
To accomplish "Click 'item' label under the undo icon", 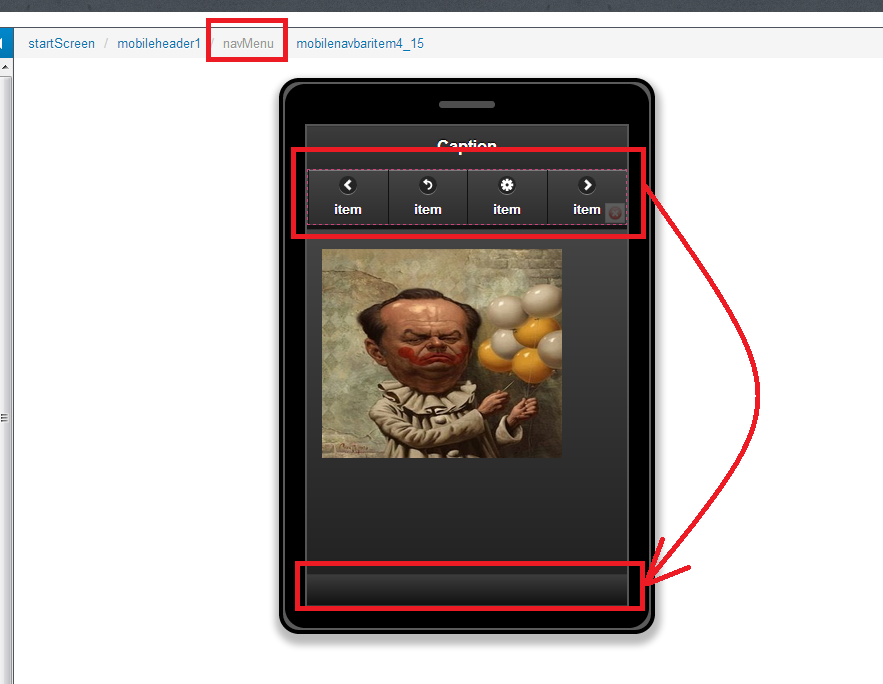I will click(x=428, y=209).
